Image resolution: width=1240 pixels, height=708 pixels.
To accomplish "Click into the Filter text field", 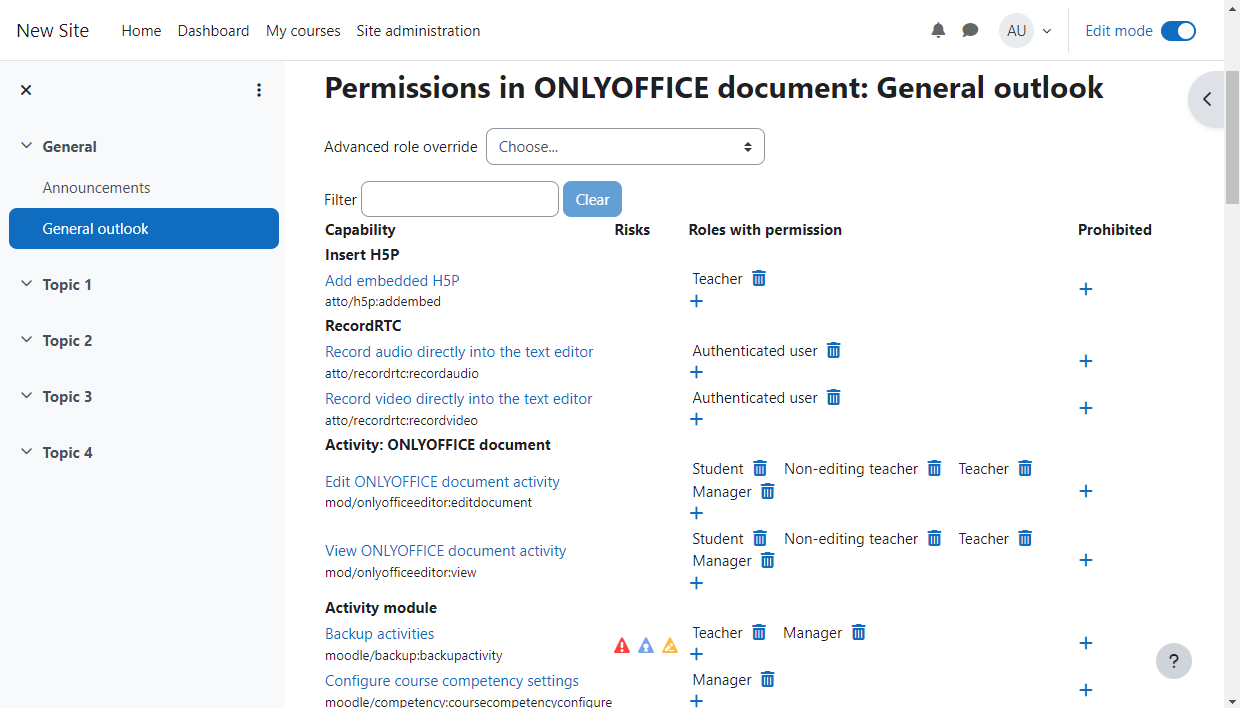I will tap(459, 199).
